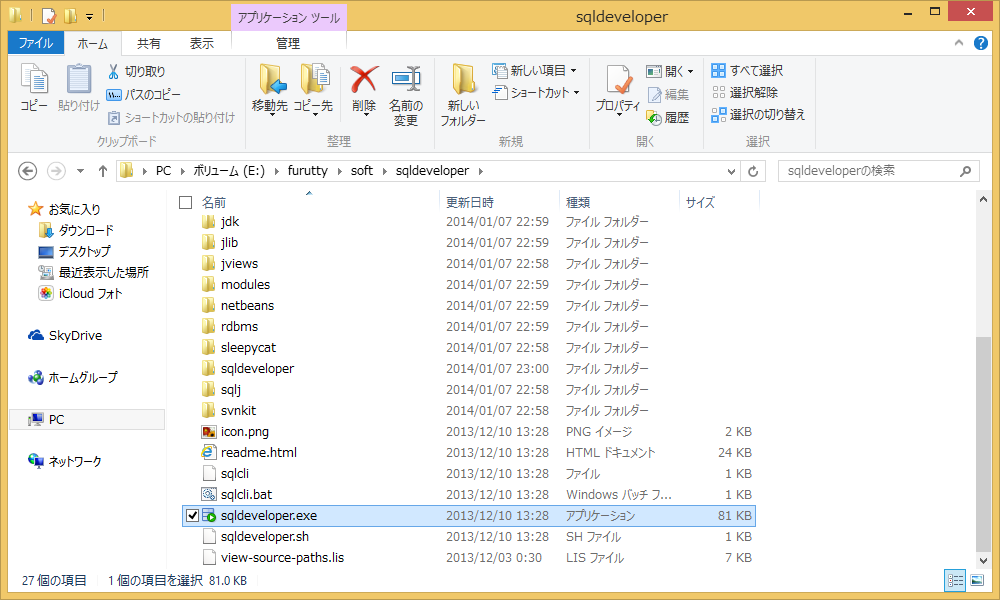Click the icon.png image file icon
Screen dimensions: 1000x600
209,432
